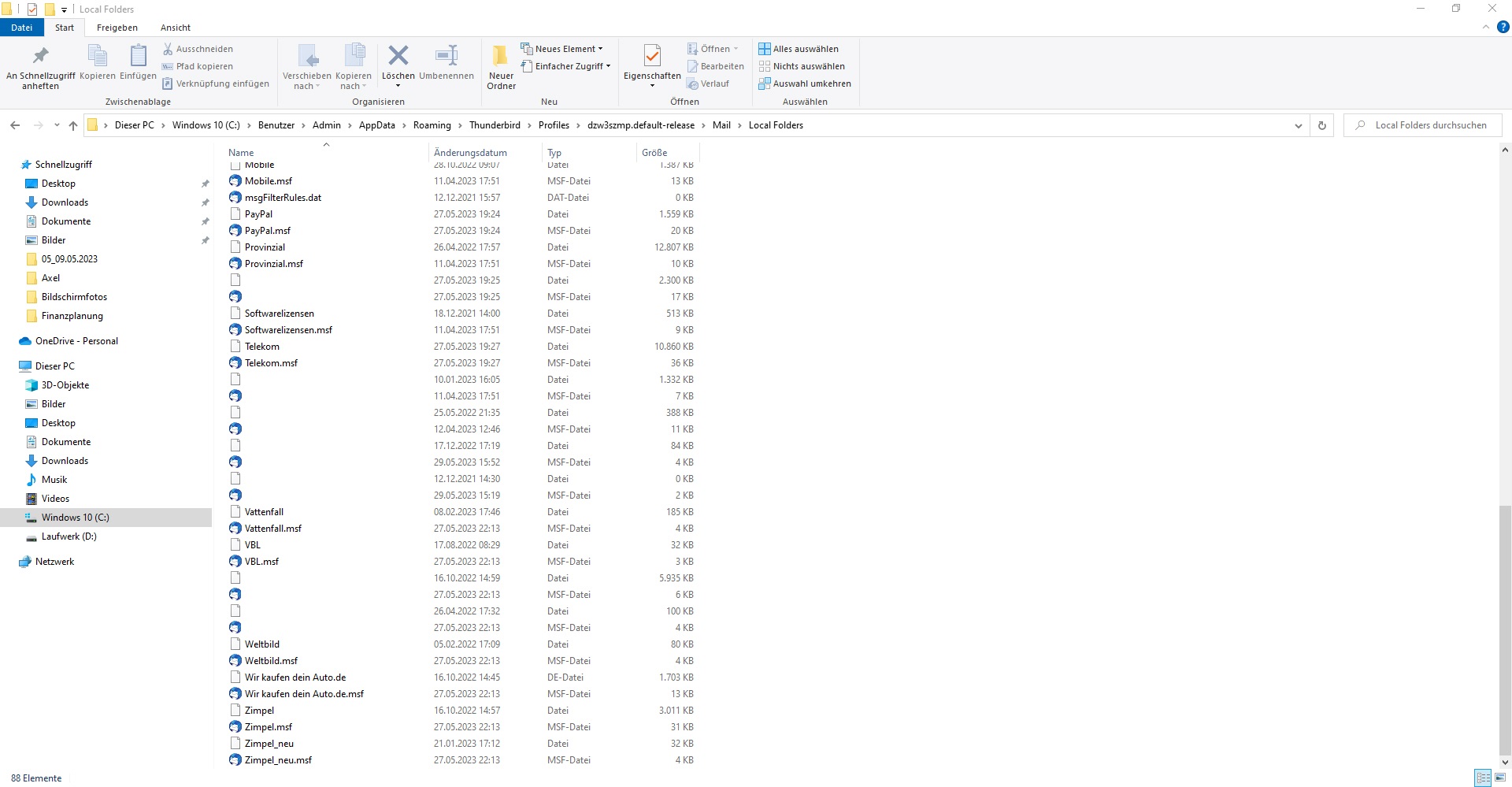
Task: Switch to large icons view in status bar
Action: (1500, 778)
